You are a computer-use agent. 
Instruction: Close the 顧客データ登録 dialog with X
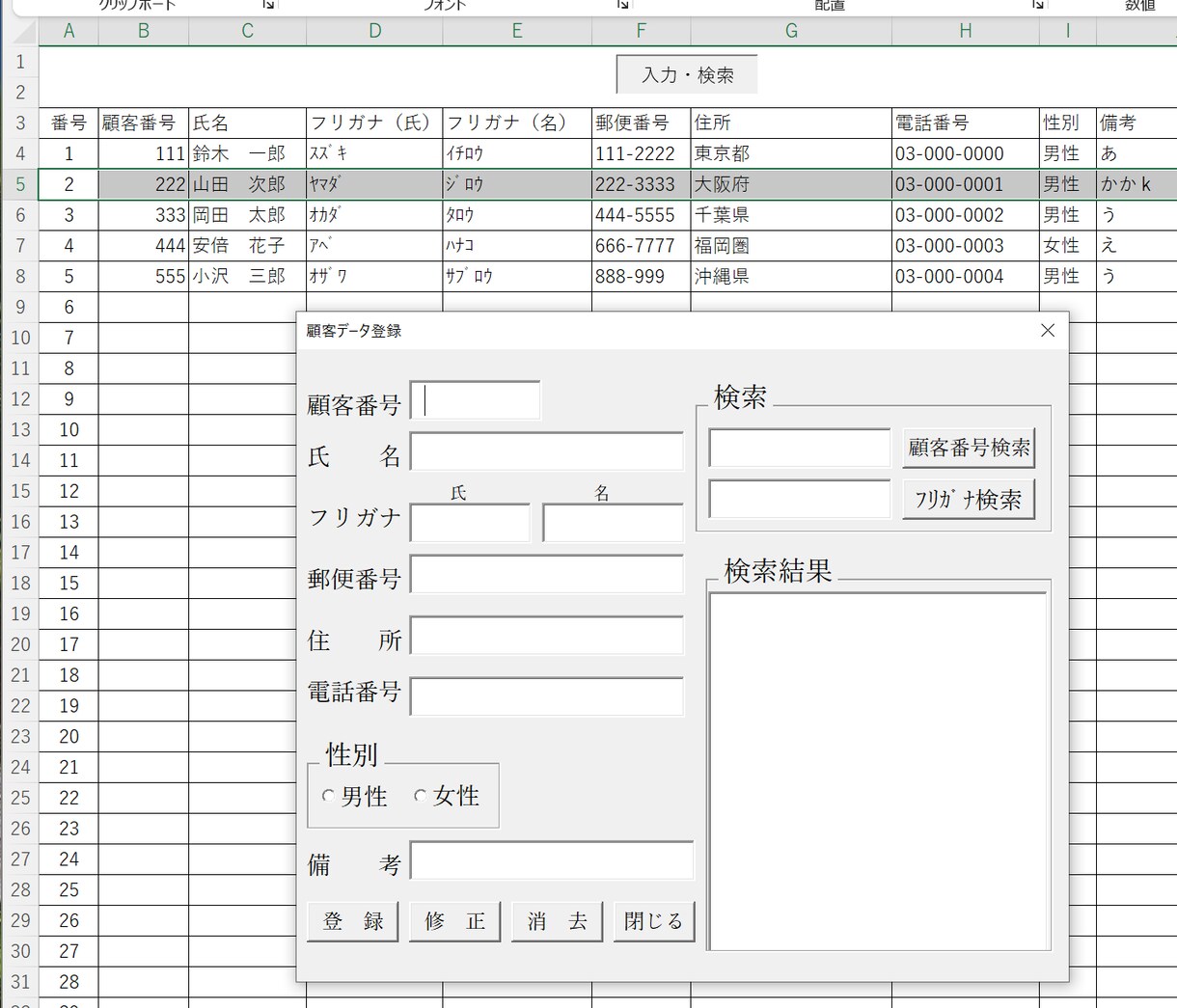(x=1048, y=331)
